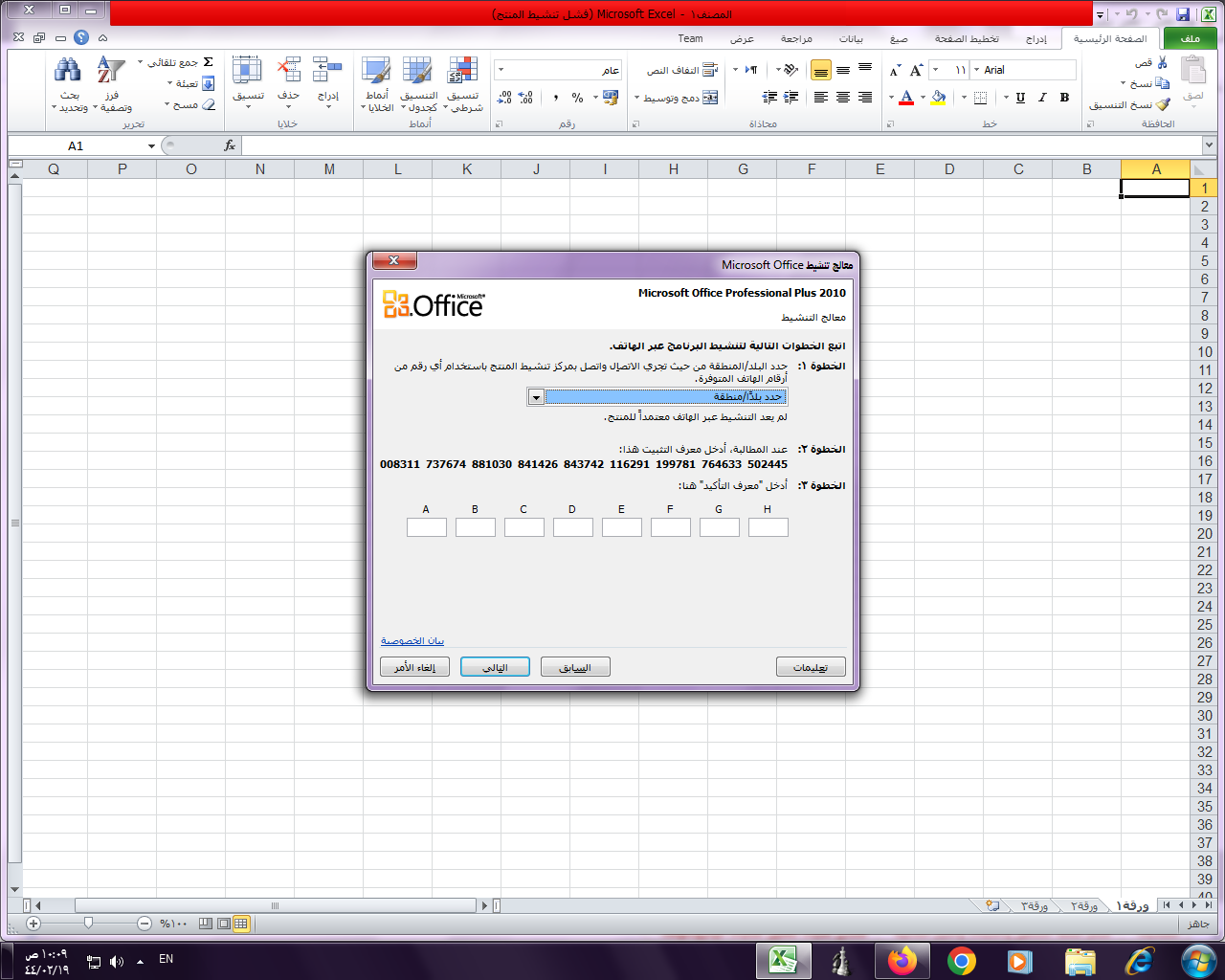The image size is (1225, 980).
Task: Click confirmation ID field A
Action: click(x=427, y=527)
